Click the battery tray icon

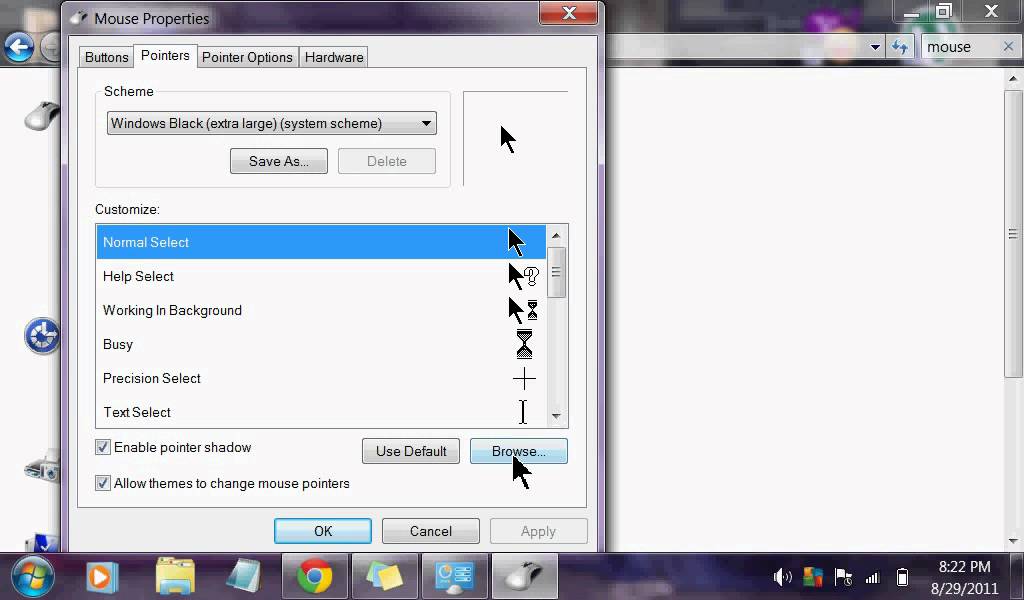(902, 577)
